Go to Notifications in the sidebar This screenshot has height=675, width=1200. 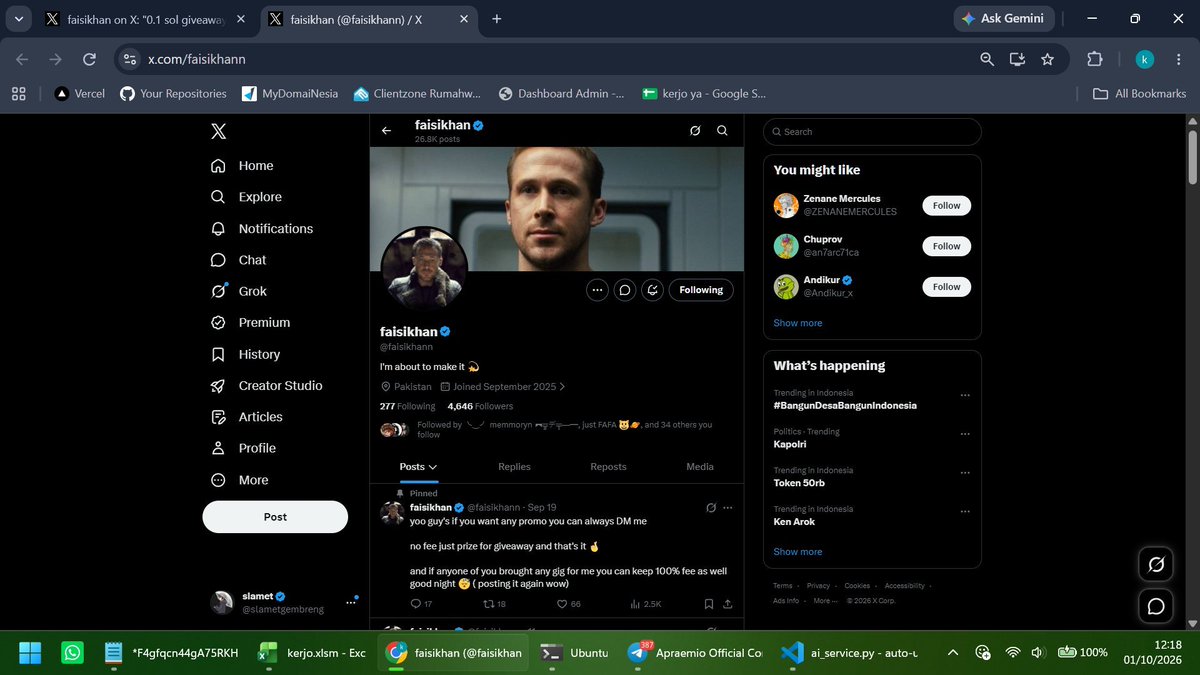(x=262, y=229)
